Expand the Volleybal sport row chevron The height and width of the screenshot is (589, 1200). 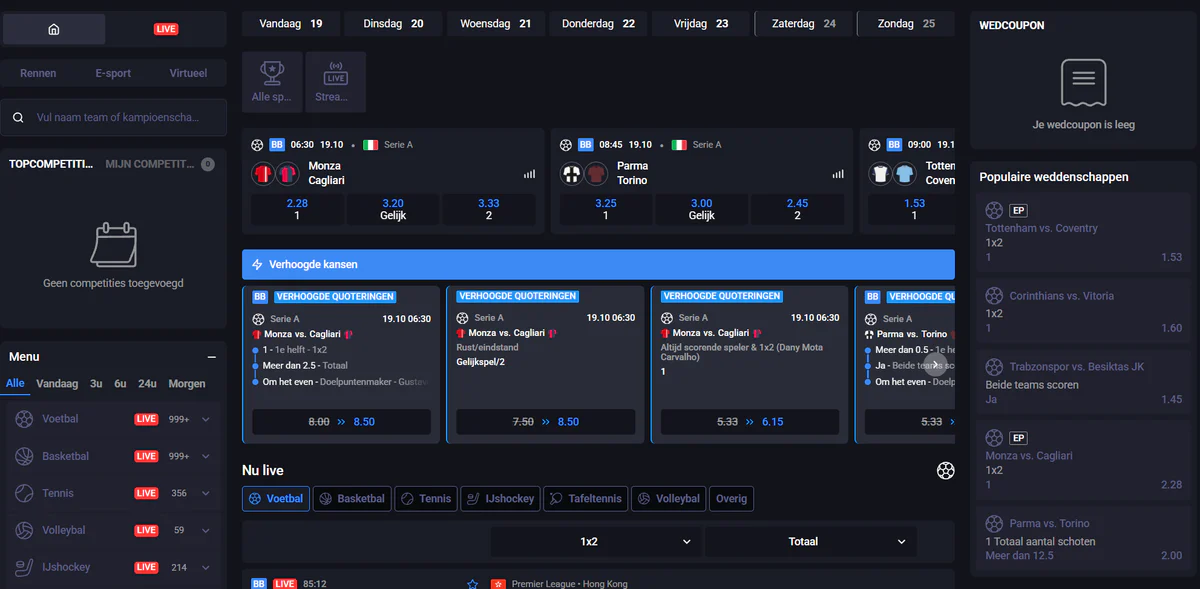(x=206, y=530)
